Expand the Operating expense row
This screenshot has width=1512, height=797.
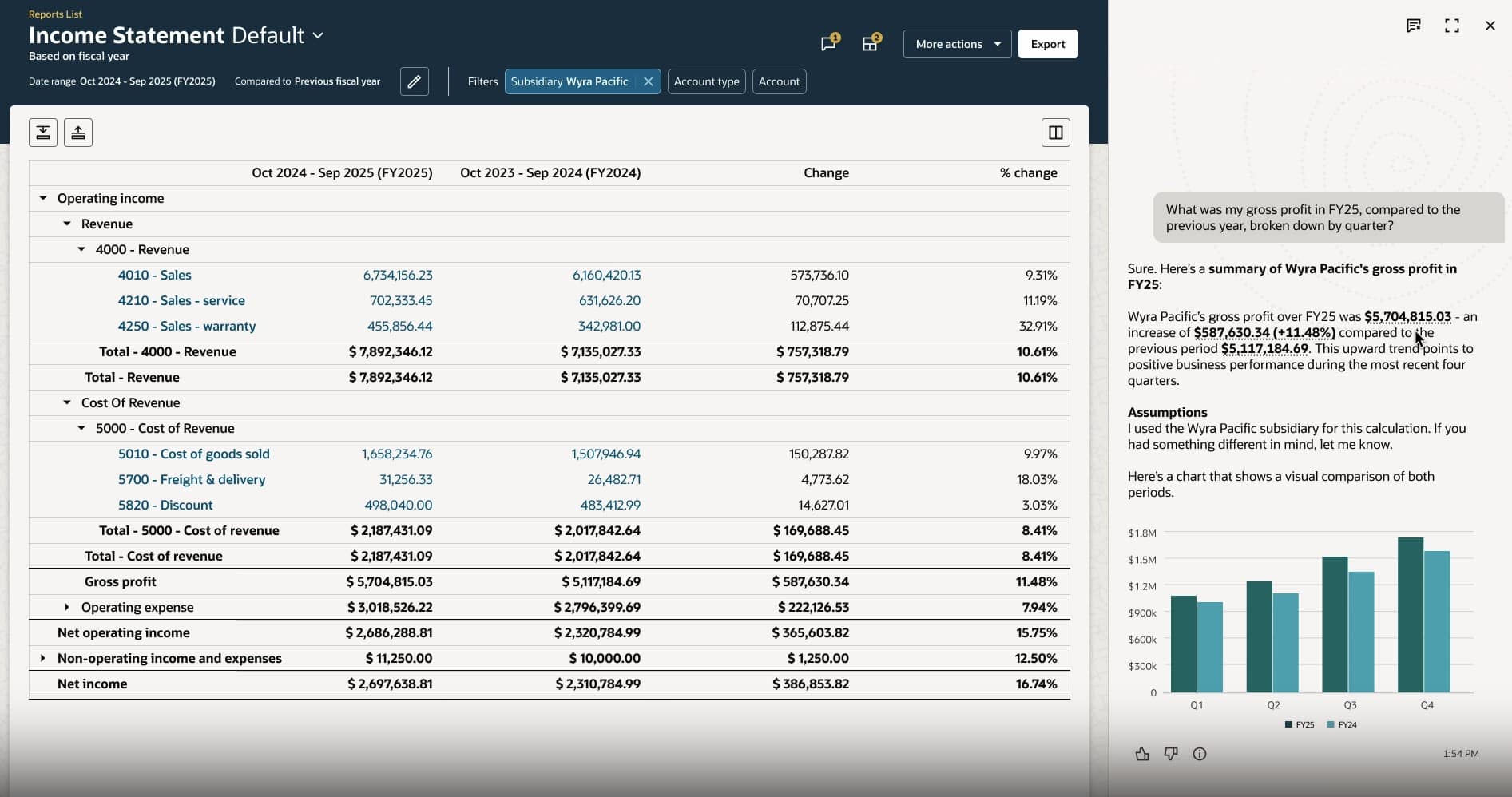coord(66,607)
